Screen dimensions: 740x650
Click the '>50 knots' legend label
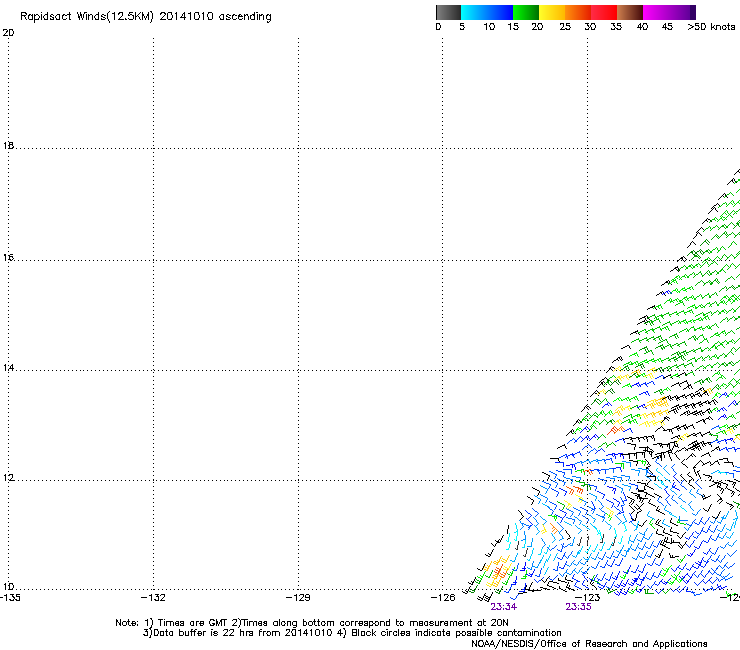click(x=711, y=26)
